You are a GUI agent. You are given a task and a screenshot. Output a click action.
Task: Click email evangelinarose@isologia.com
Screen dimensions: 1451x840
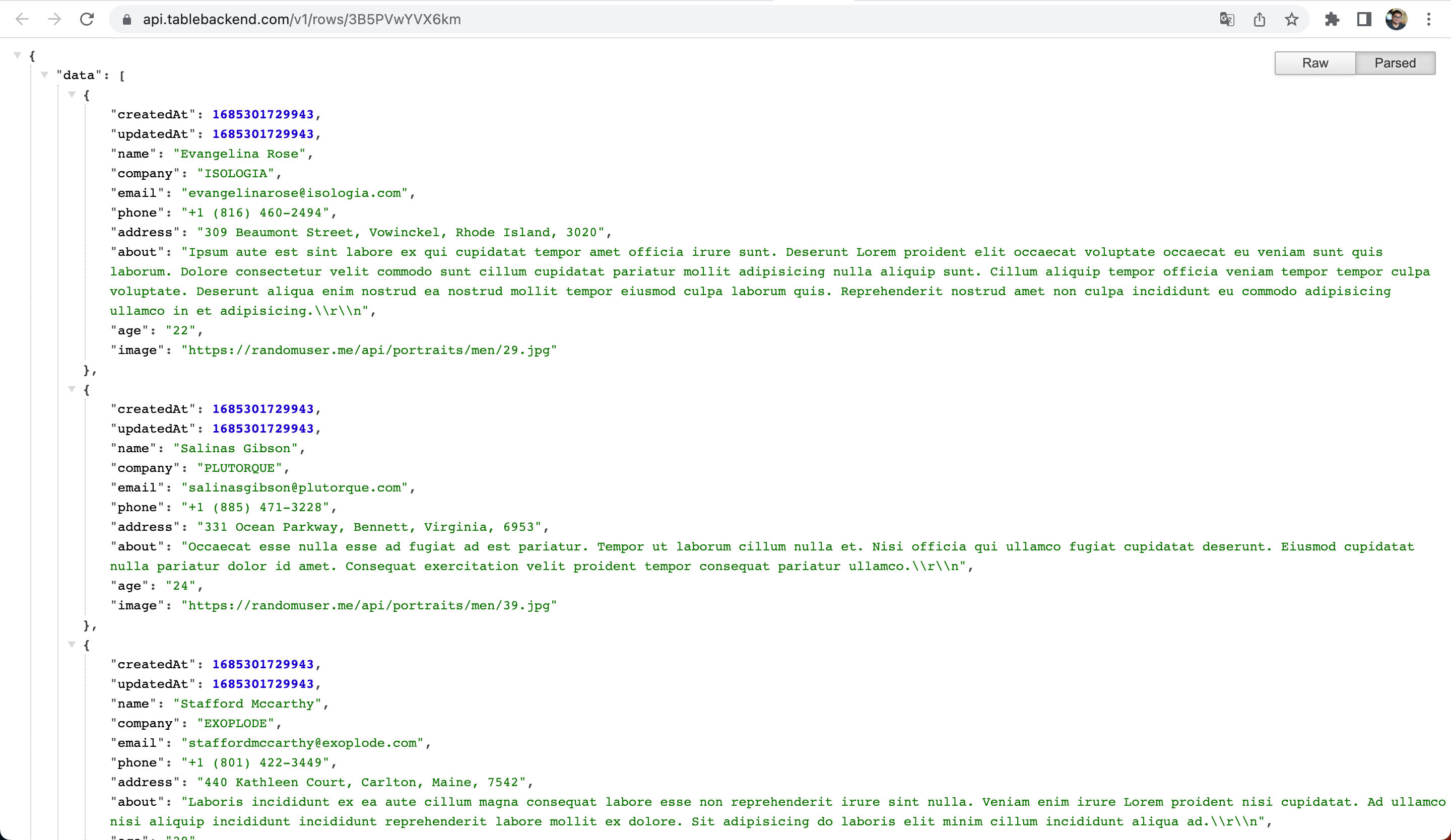pos(295,193)
